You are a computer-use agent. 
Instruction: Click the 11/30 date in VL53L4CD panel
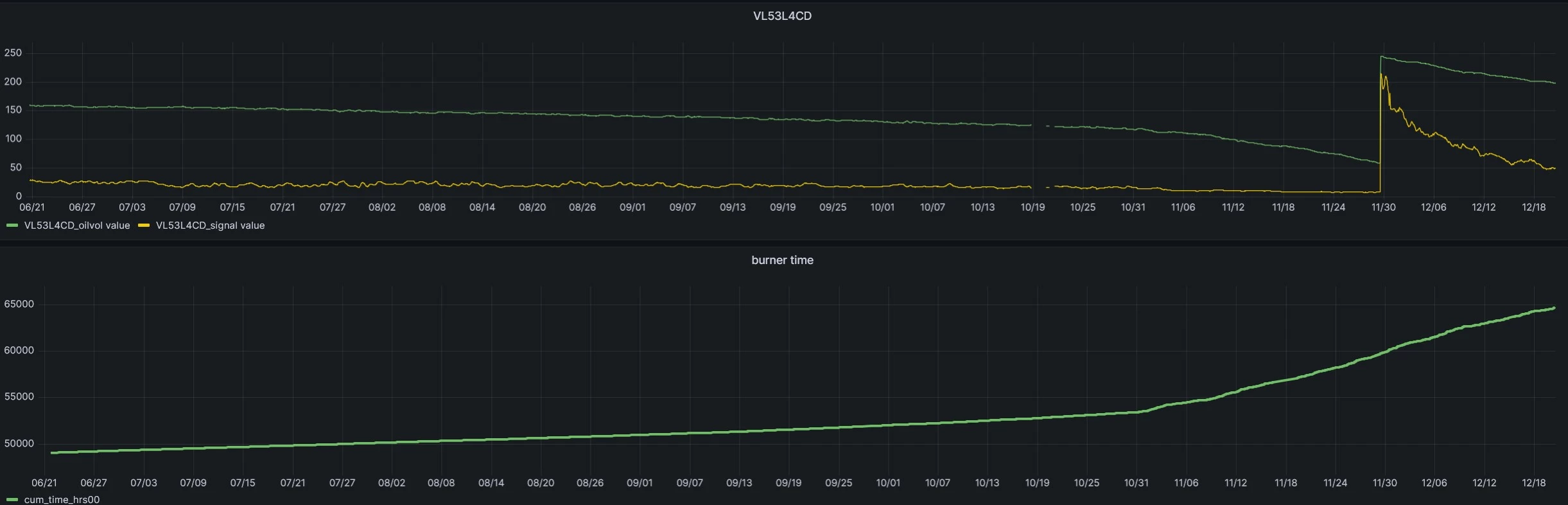click(1384, 208)
